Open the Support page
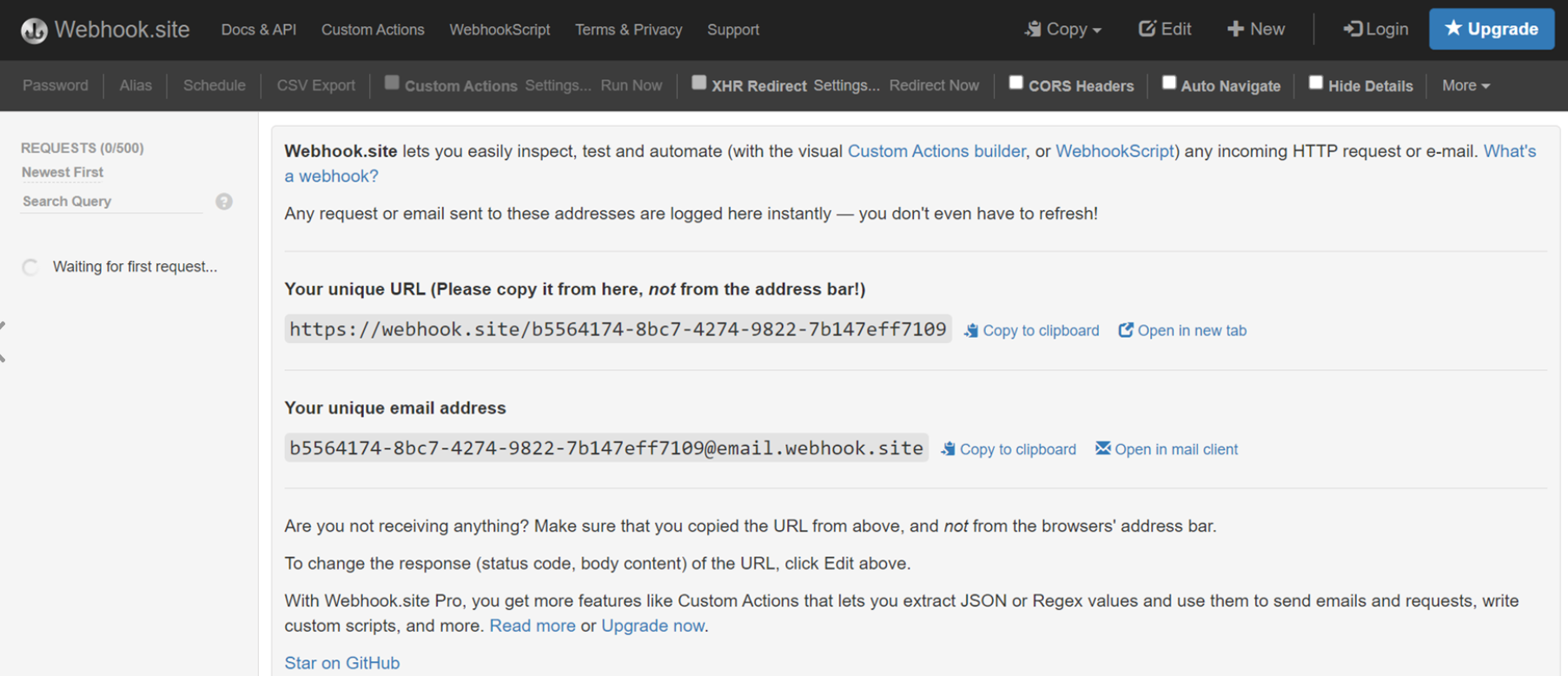The width and height of the screenshot is (1568, 676). coord(733,30)
